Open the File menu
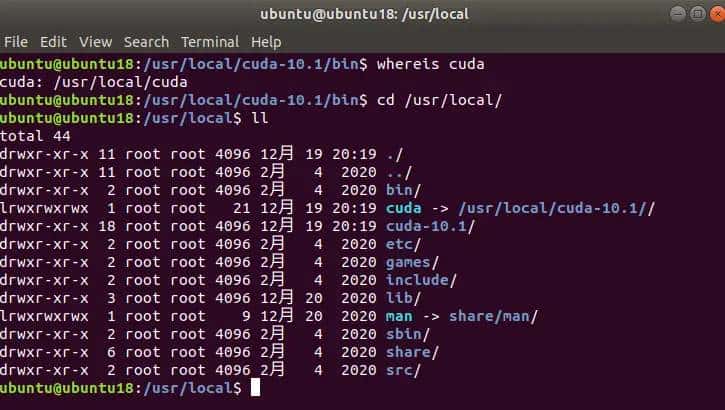This screenshot has width=725, height=410. [x=16, y=42]
